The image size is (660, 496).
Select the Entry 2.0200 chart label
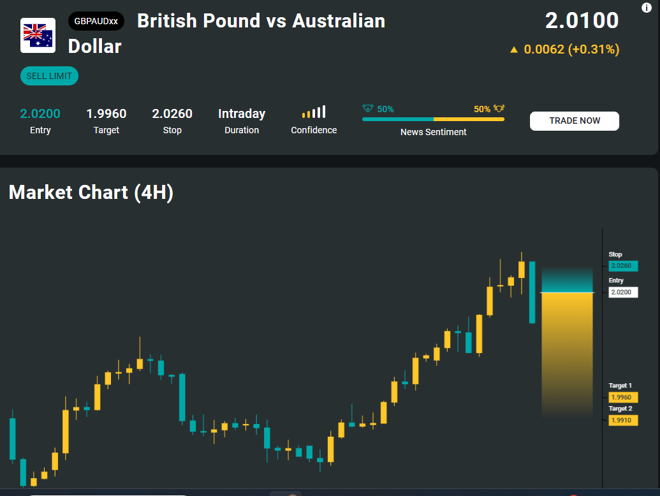tap(623, 292)
